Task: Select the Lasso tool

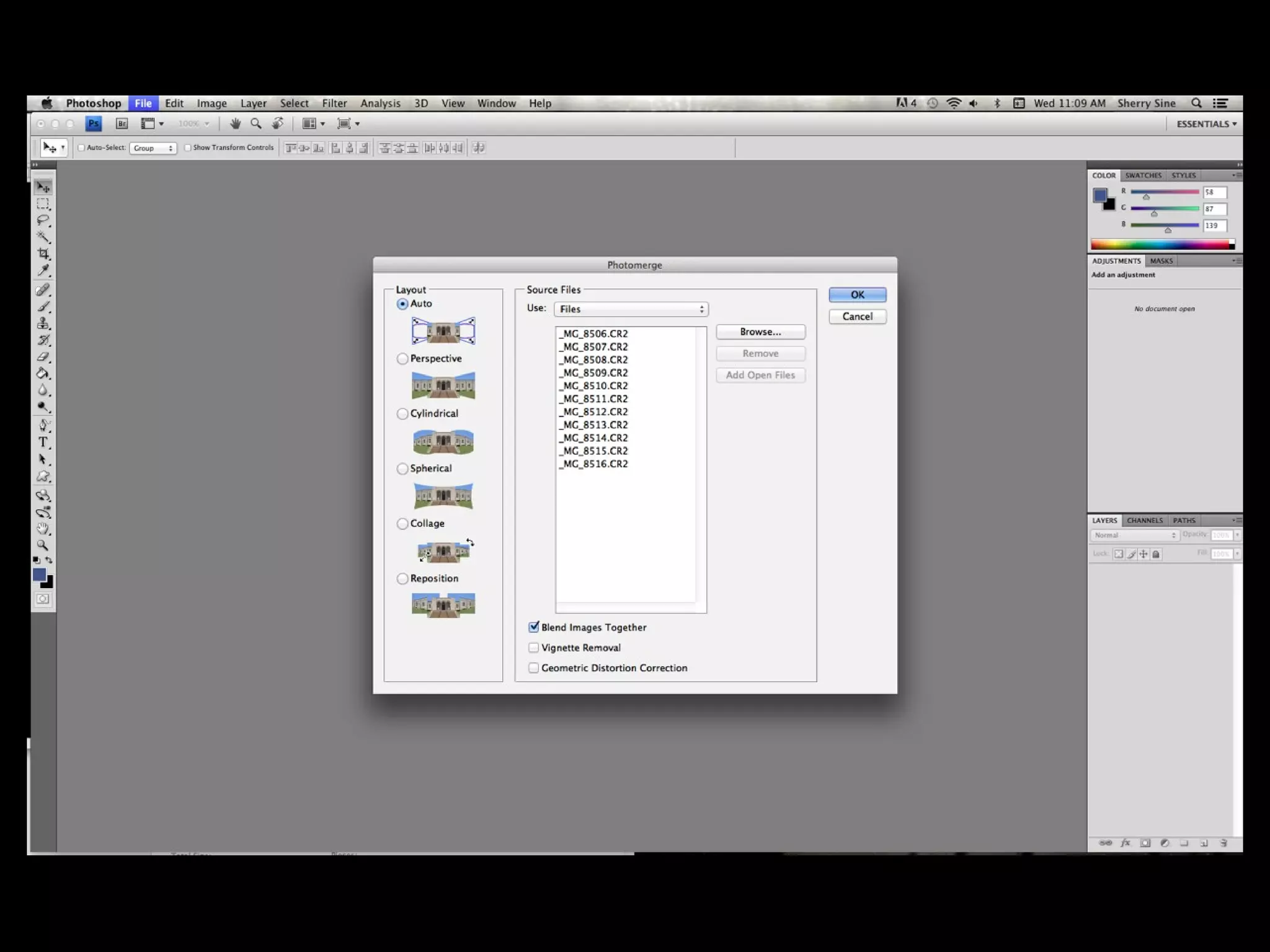Action: [x=43, y=221]
